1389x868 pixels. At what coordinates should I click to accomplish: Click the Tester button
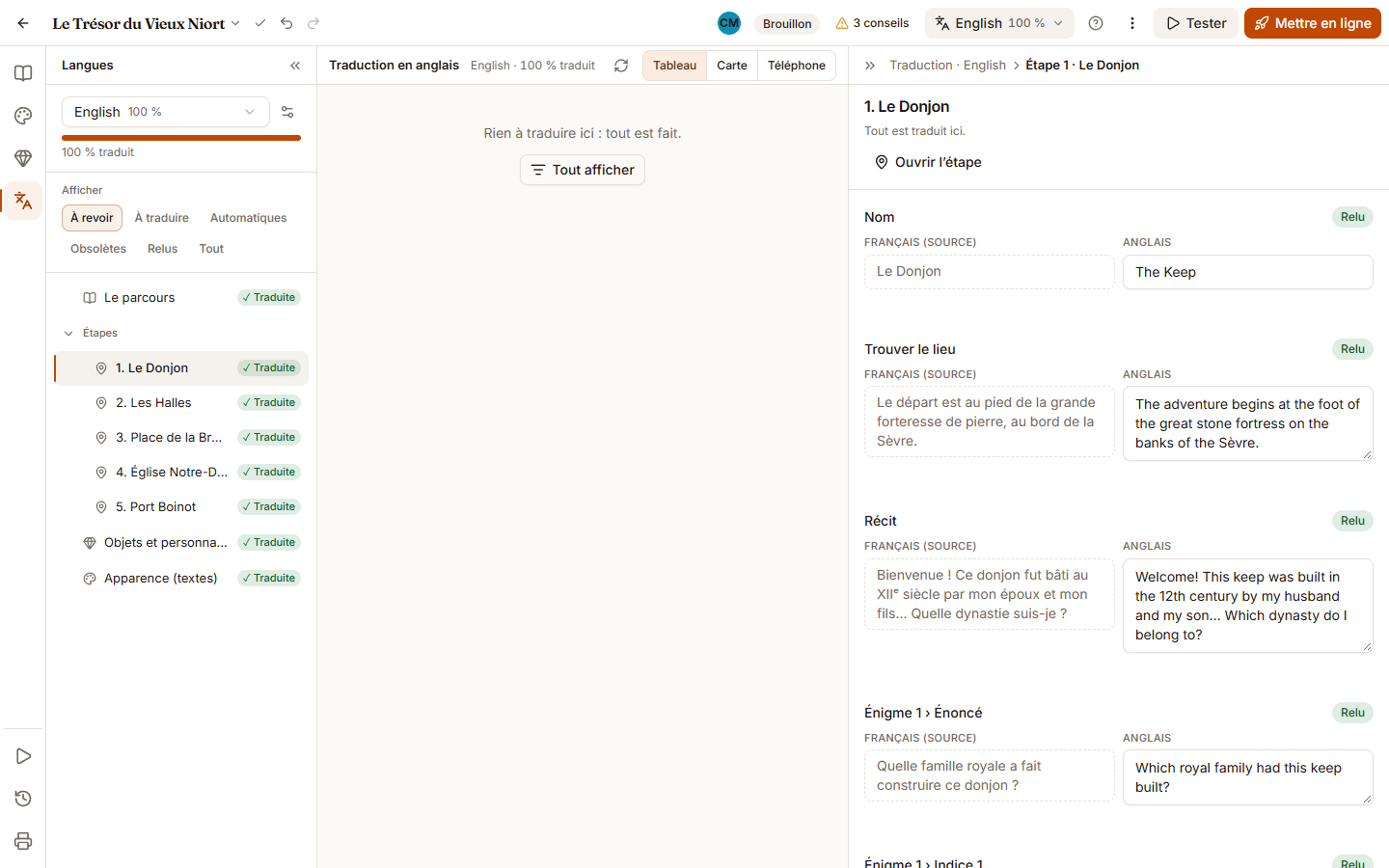1196,23
